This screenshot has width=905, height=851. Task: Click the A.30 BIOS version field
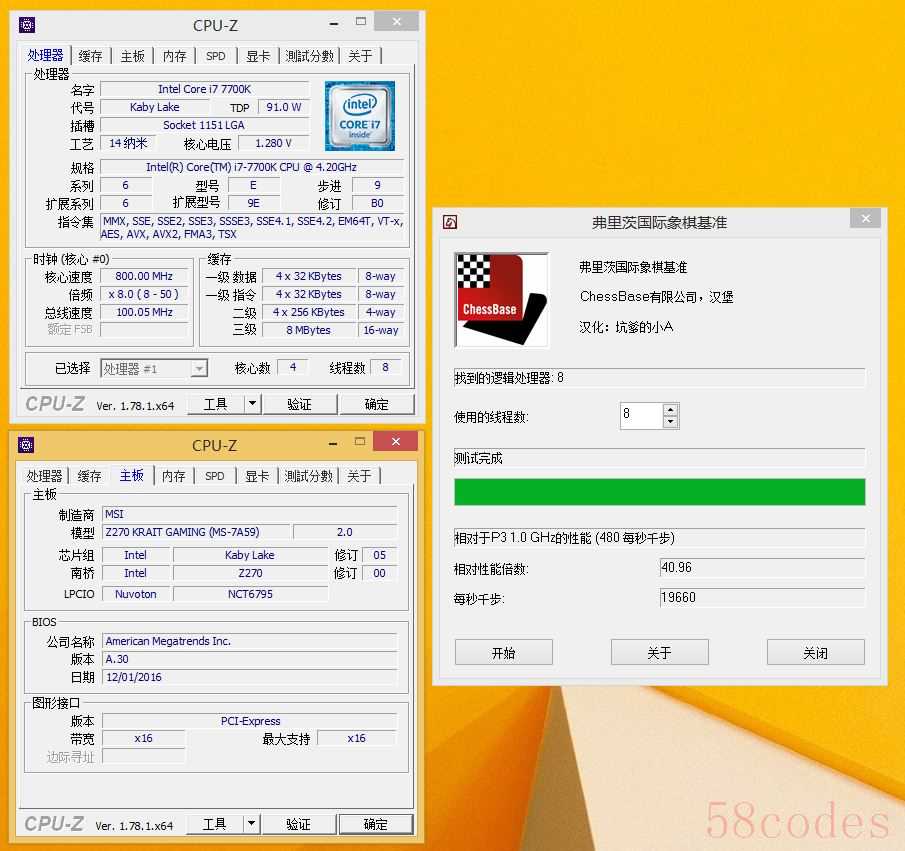tap(249, 659)
